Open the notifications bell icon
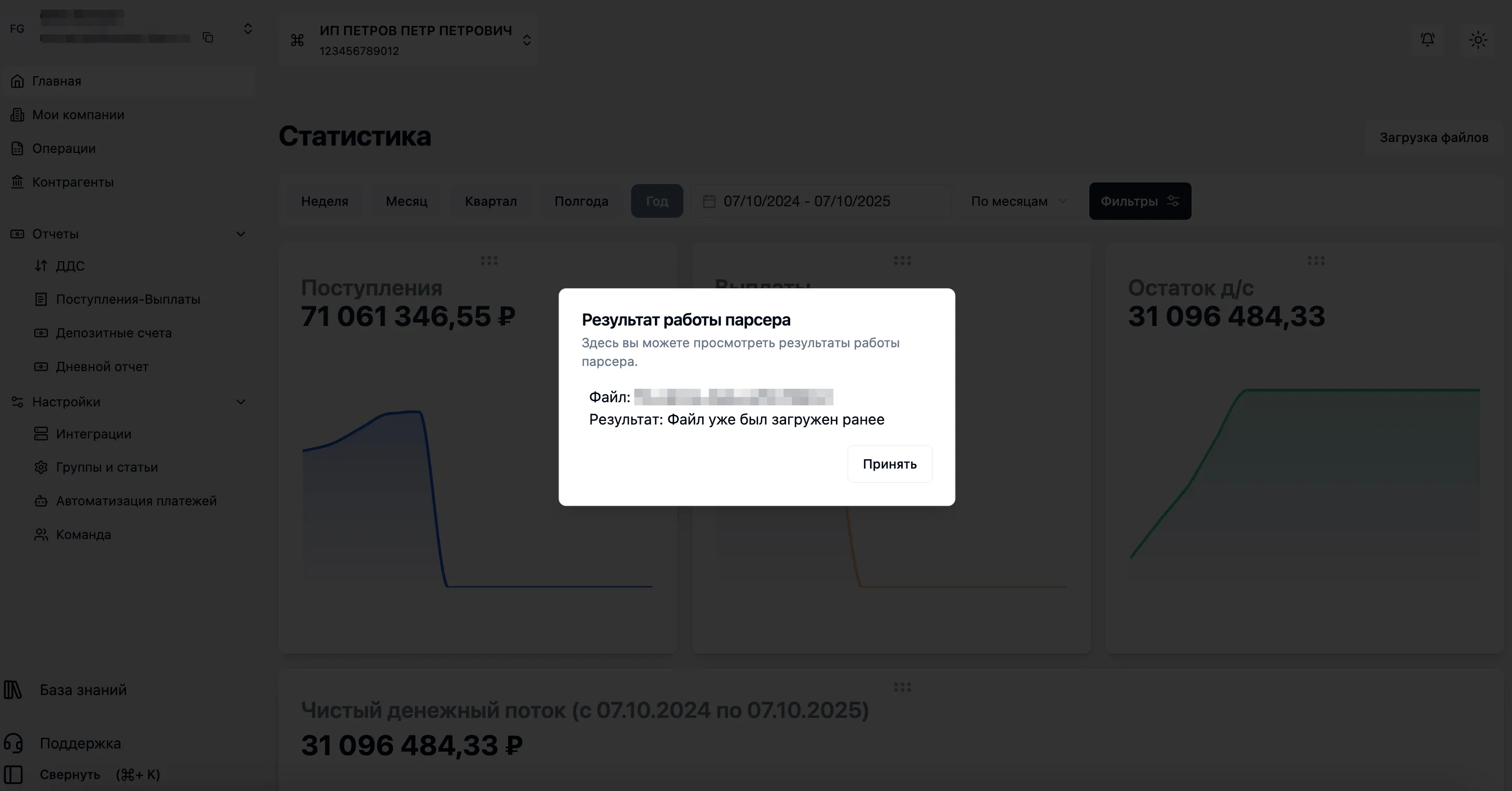Image resolution: width=1512 pixels, height=791 pixels. pos(1427,39)
